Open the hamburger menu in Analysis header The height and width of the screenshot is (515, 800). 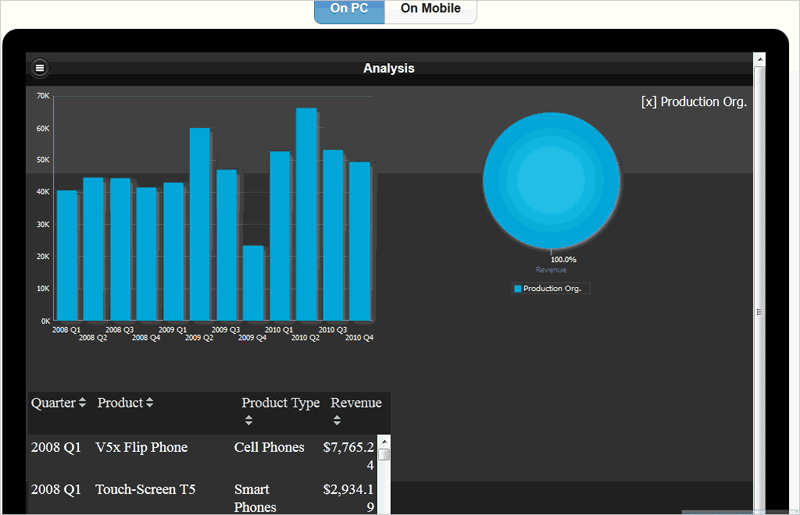click(39, 68)
